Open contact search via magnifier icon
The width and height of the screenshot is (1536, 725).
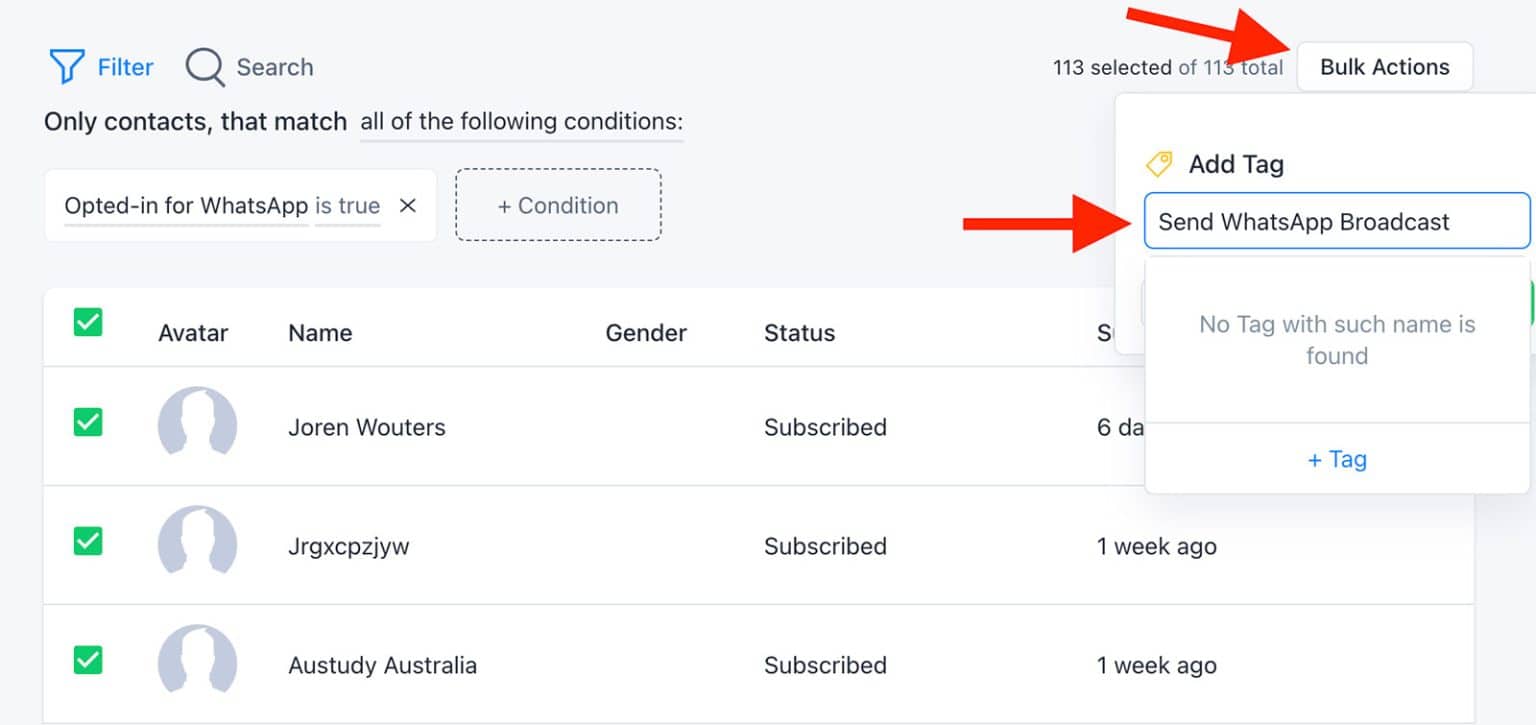click(x=203, y=66)
